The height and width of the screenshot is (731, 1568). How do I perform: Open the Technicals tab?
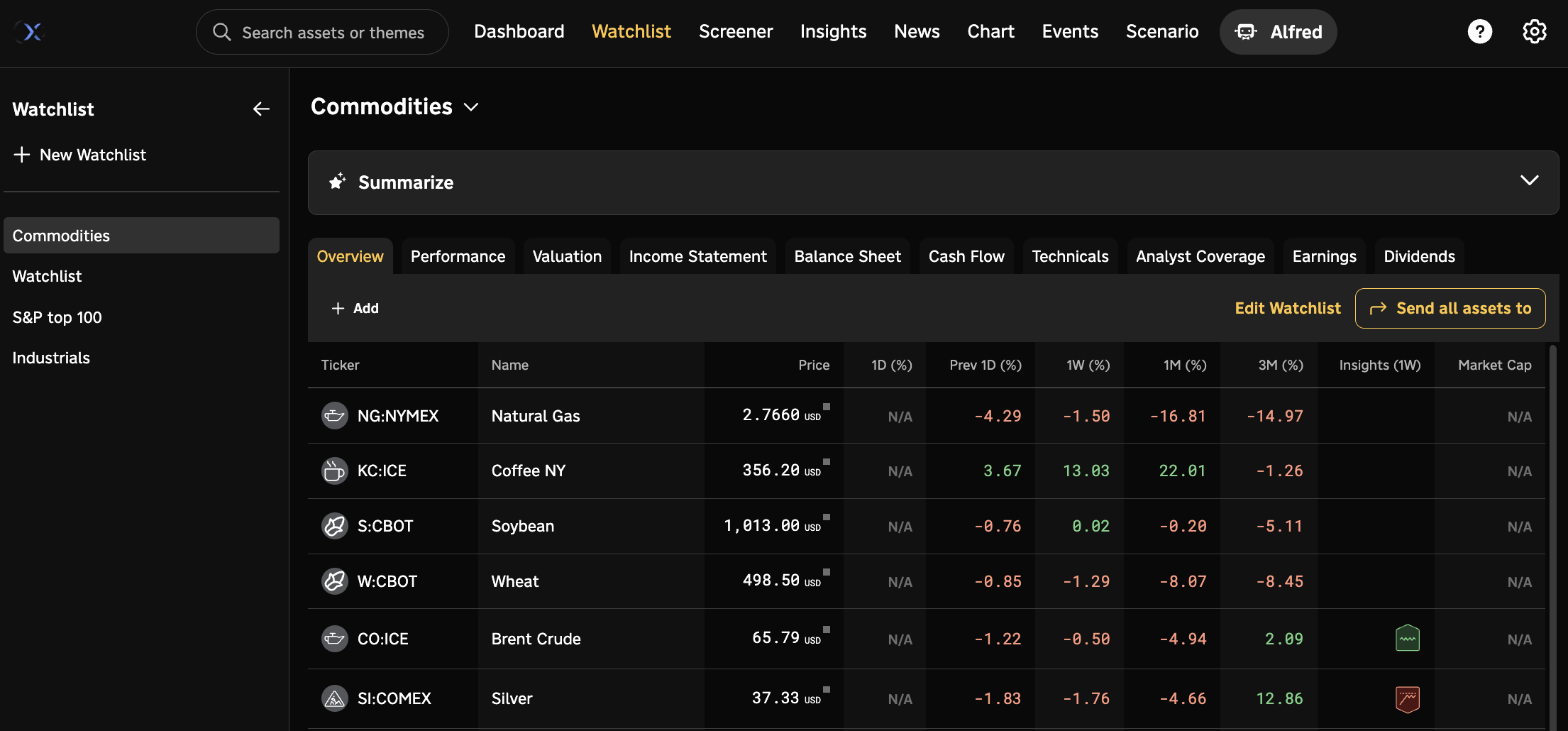(1070, 256)
